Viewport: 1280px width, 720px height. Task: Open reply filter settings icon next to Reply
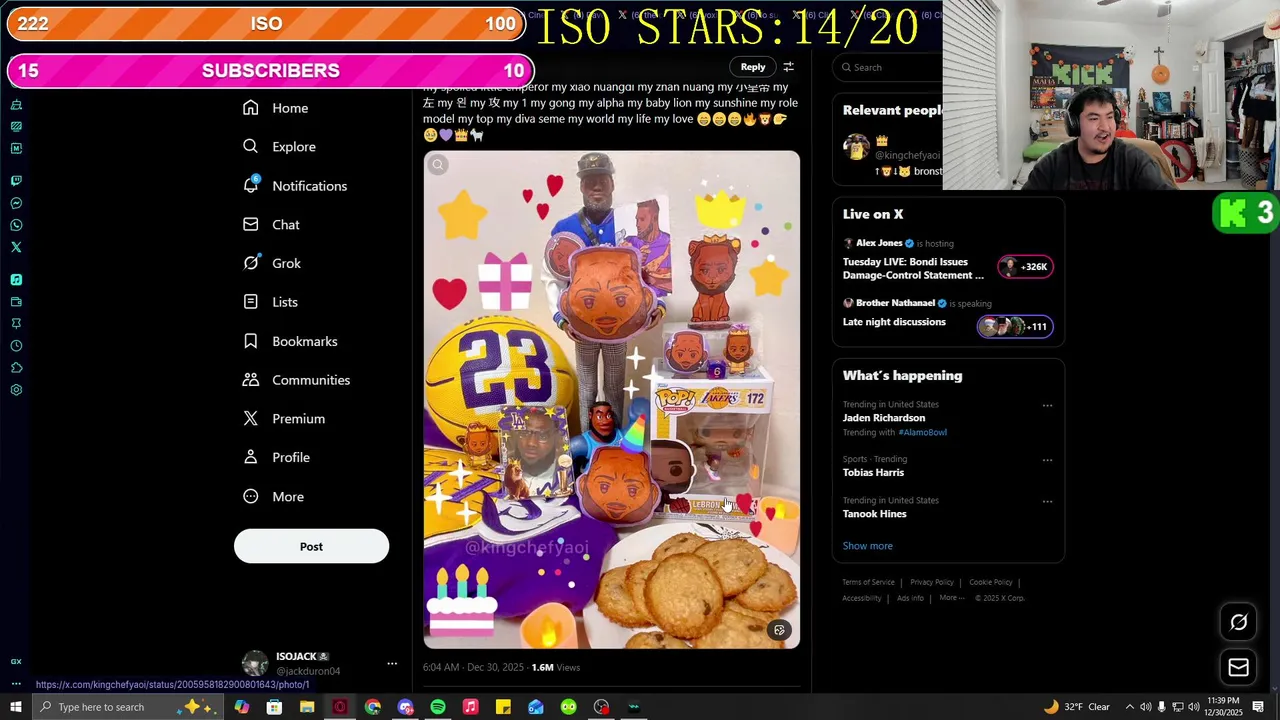pos(788,67)
